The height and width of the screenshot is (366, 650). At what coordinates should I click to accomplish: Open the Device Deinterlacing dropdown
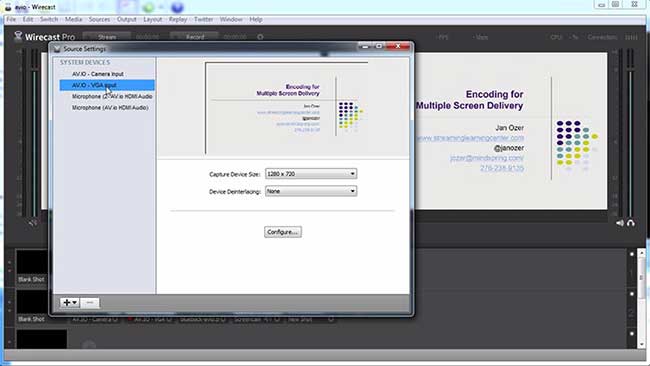coord(311,191)
